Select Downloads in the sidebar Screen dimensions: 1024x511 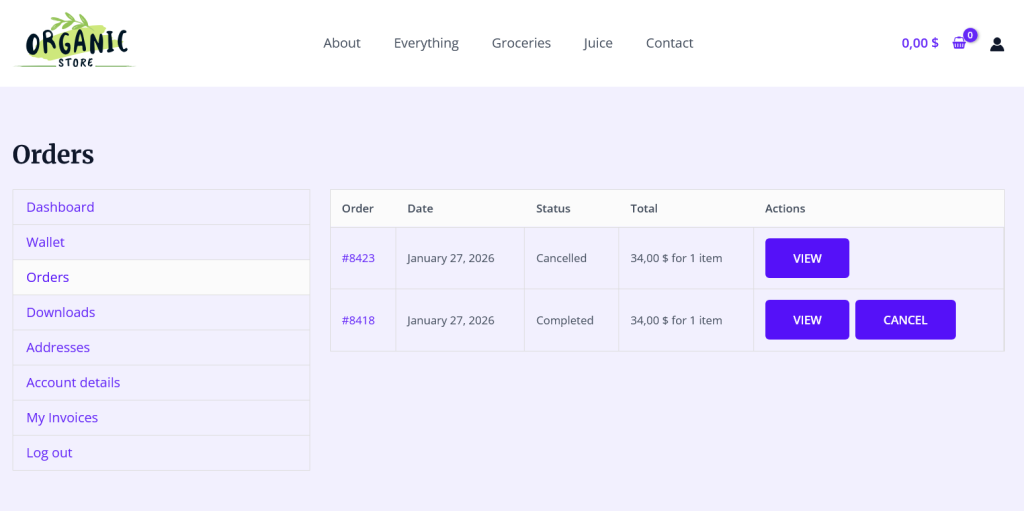coord(161,312)
